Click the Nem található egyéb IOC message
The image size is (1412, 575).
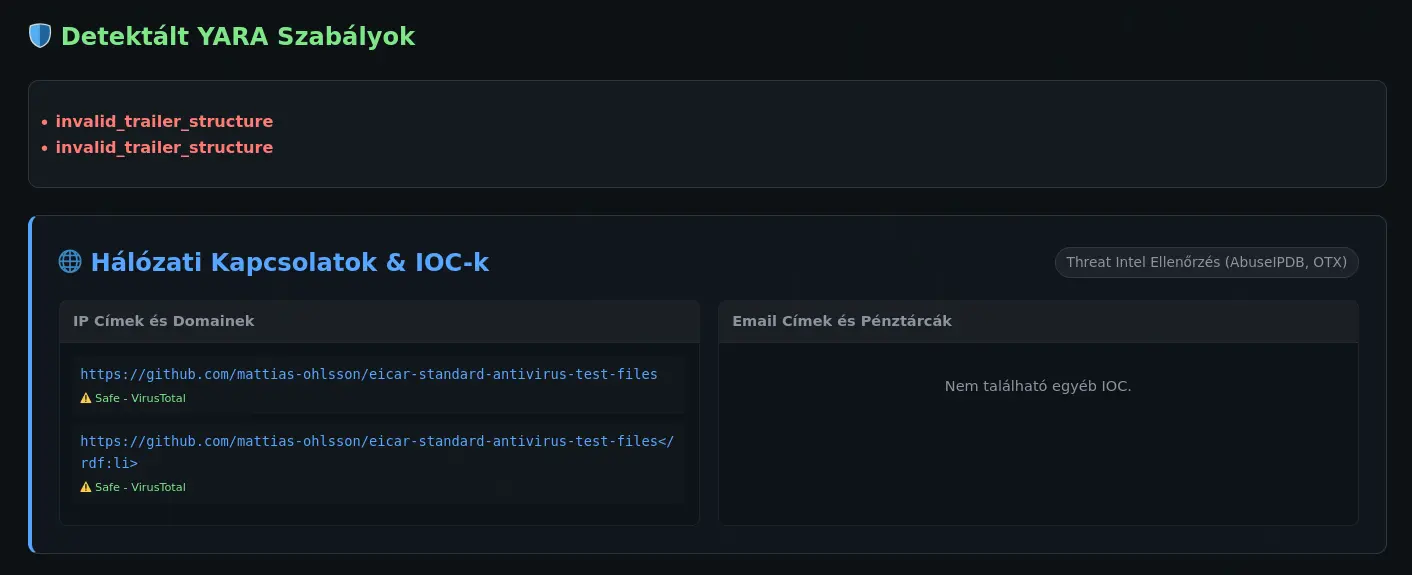pos(1037,386)
